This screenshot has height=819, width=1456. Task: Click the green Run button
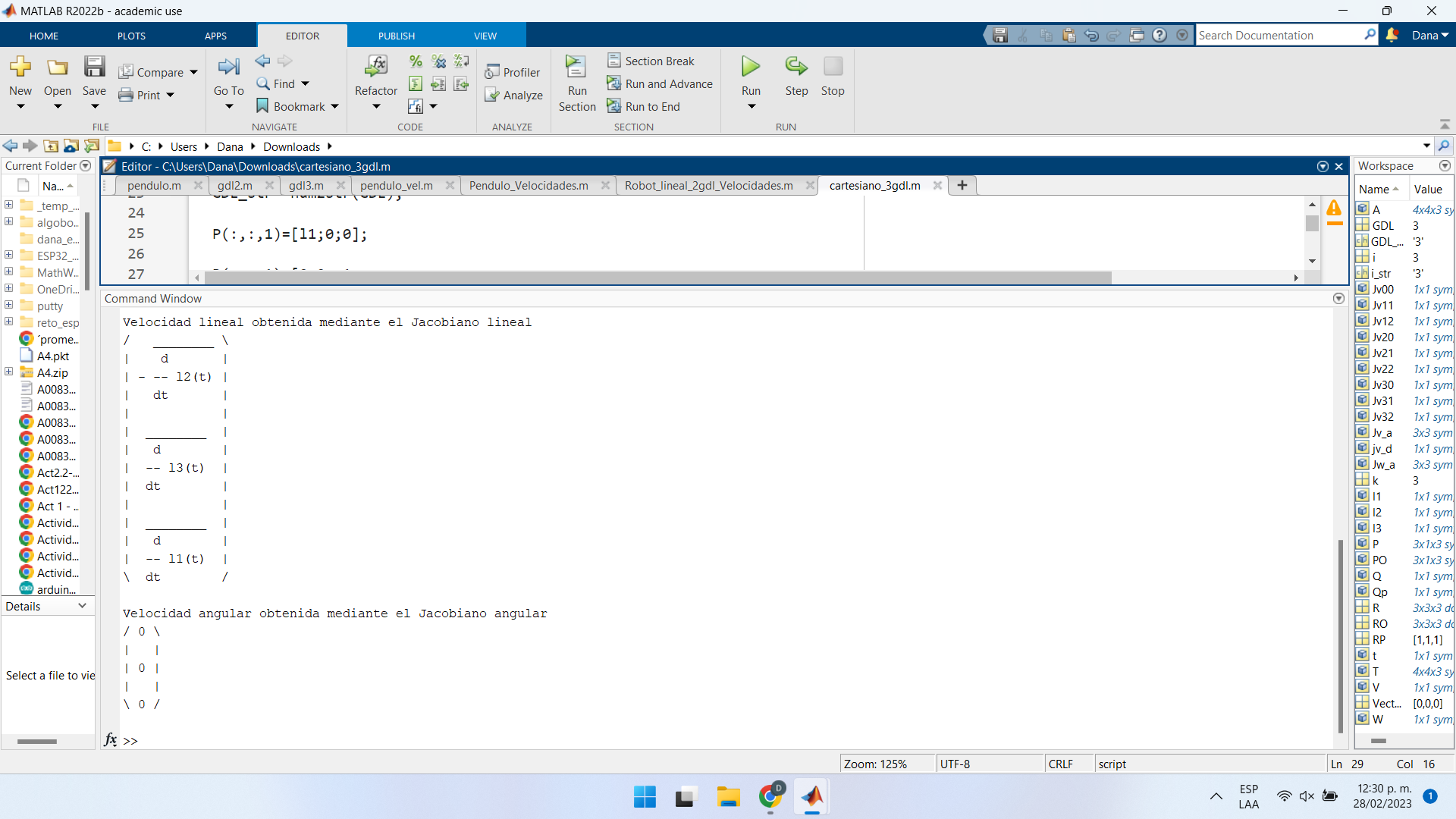tap(751, 67)
